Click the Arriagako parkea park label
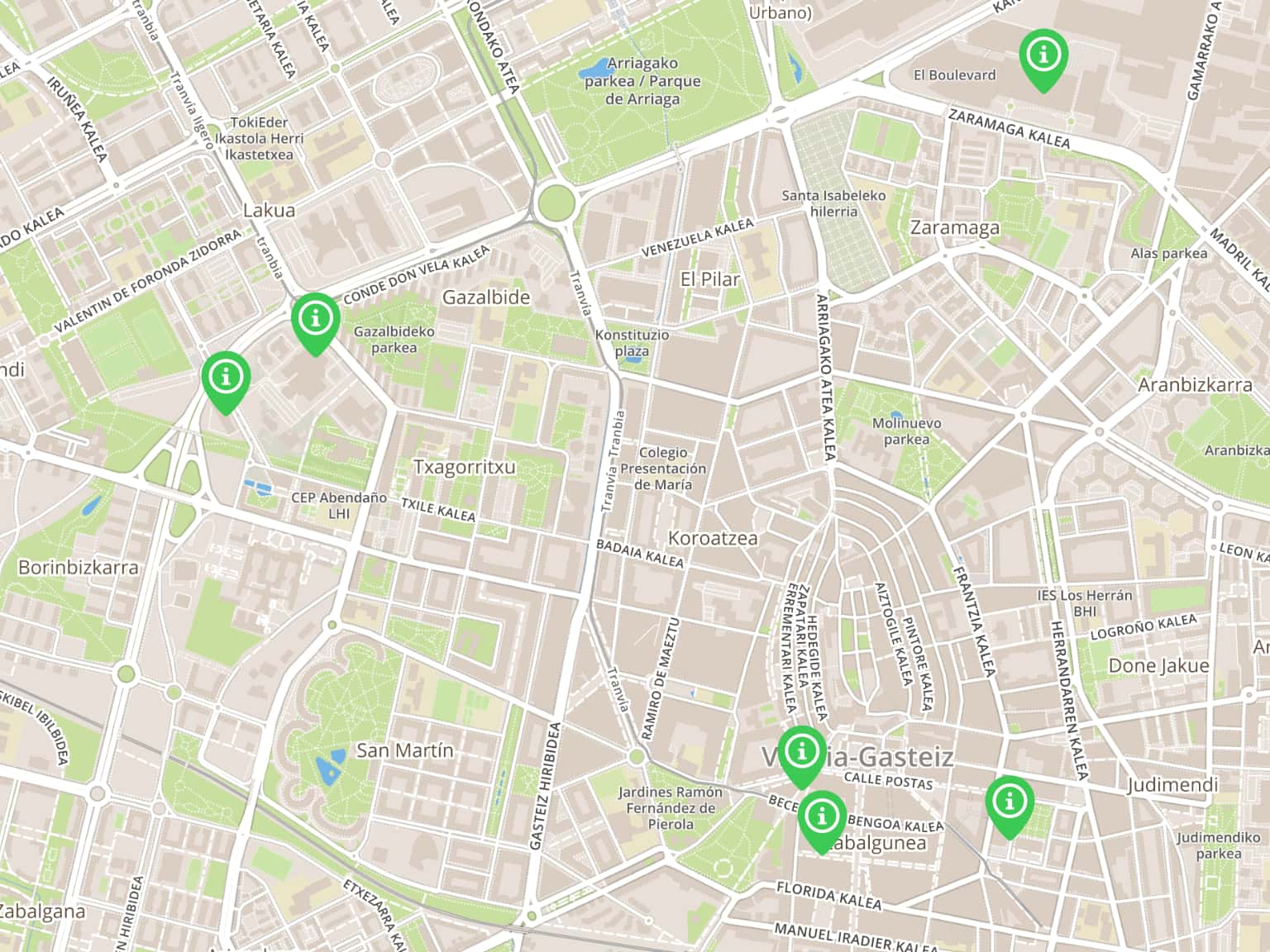 [x=642, y=81]
